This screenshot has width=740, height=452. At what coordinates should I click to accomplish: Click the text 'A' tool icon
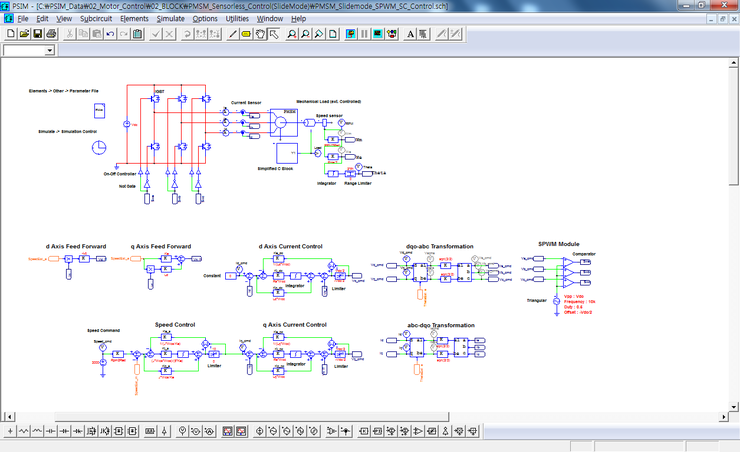pyautogui.click(x=409, y=34)
